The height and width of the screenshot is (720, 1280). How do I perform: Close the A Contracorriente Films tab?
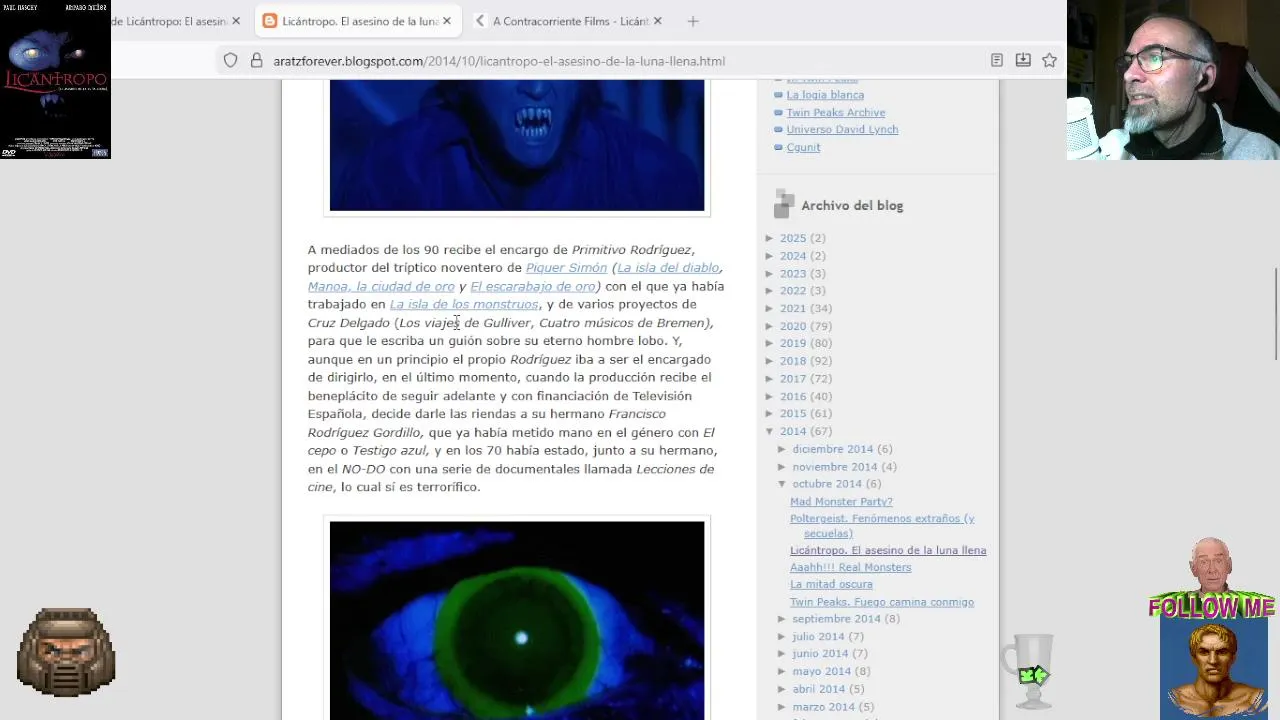pyautogui.click(x=657, y=21)
